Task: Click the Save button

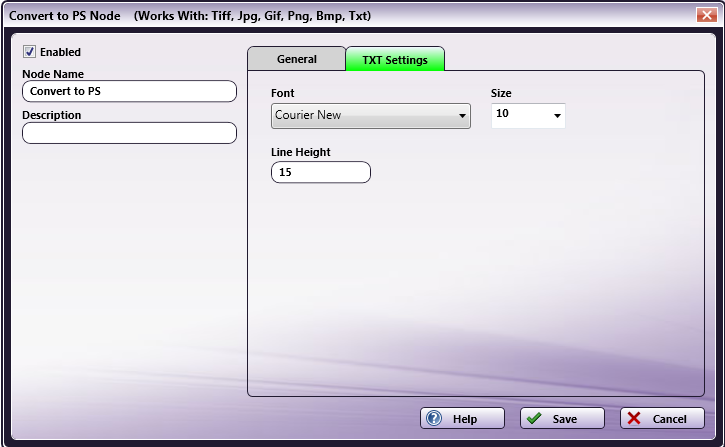Action: tap(562, 418)
